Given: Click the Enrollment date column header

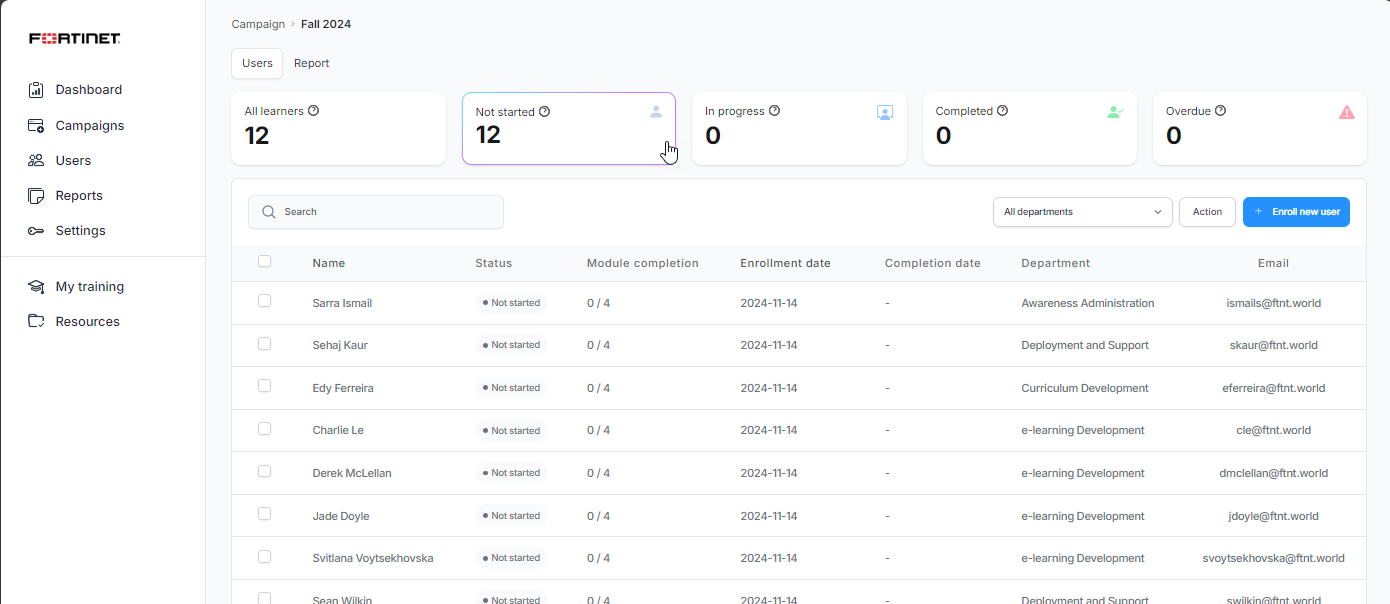Looking at the screenshot, I should click(785, 263).
